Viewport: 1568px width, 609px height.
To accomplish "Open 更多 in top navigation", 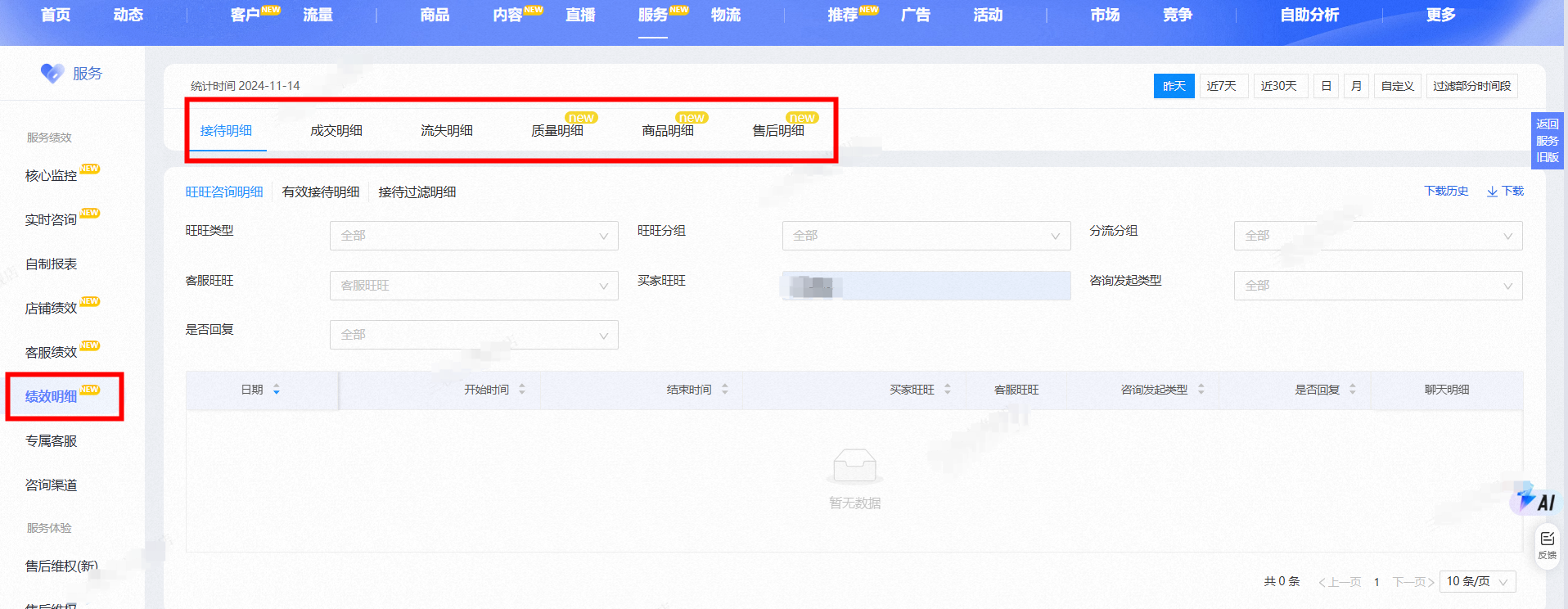I will click(x=1440, y=15).
